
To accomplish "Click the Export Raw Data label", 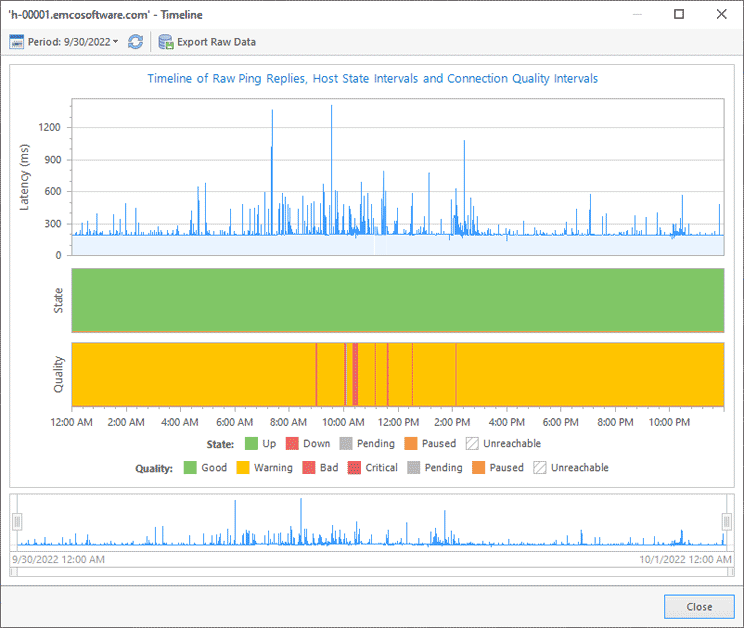I will [x=216, y=42].
